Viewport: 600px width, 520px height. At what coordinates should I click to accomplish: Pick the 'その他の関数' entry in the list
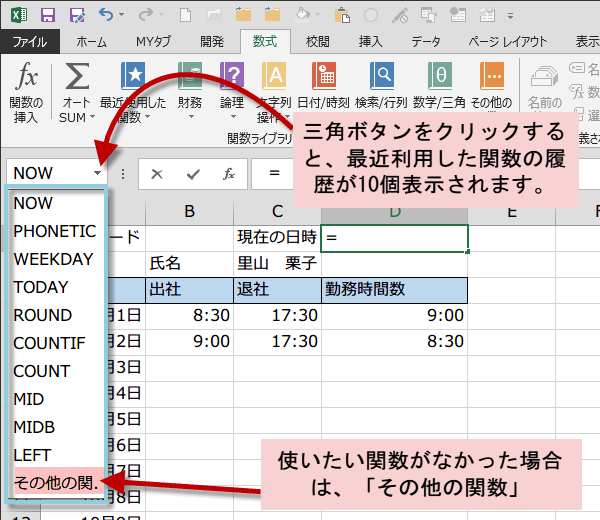click(x=55, y=484)
